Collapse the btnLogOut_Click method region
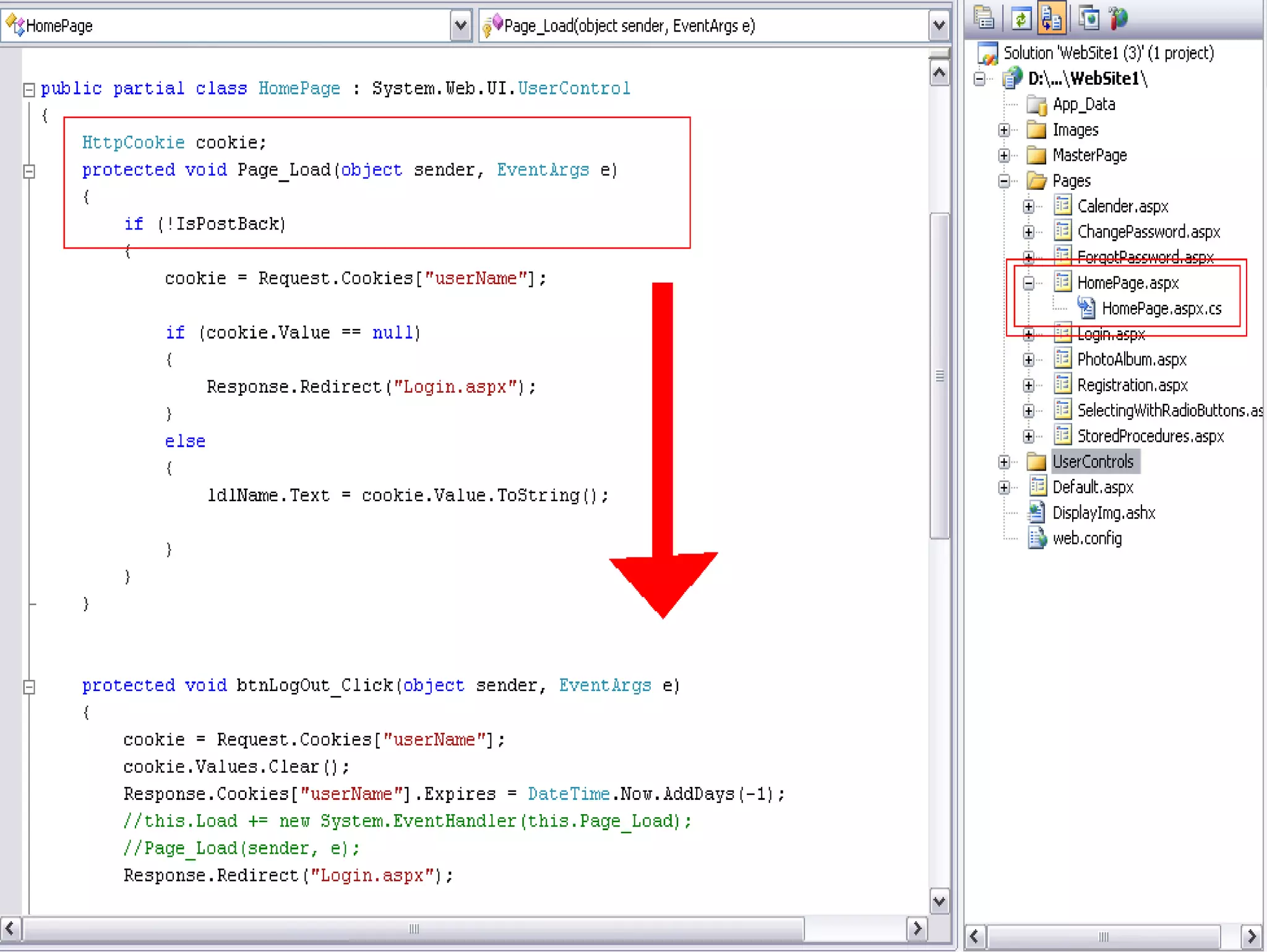The width and height of the screenshot is (1267, 952). tap(28, 687)
